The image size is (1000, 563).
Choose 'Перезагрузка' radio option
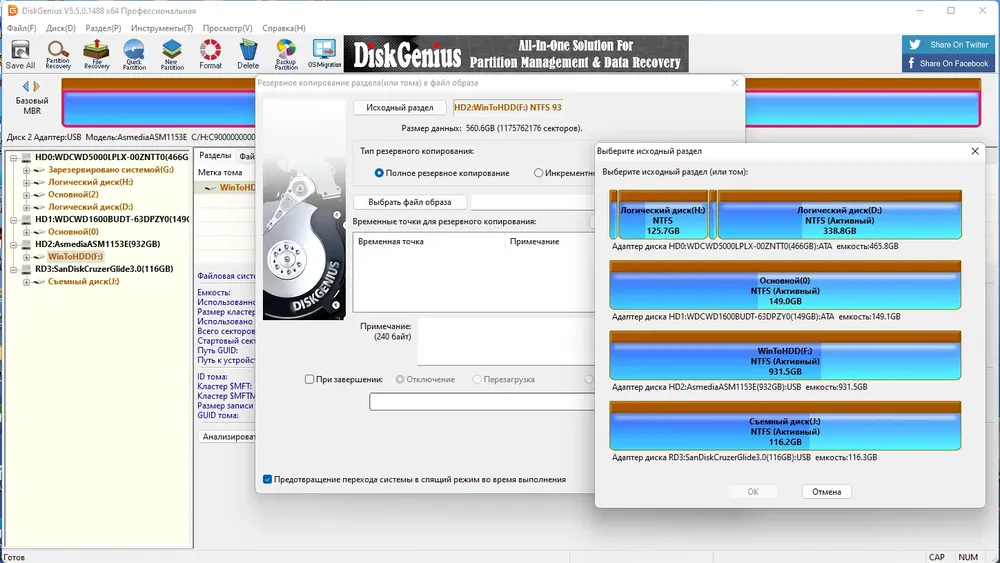click(x=476, y=379)
